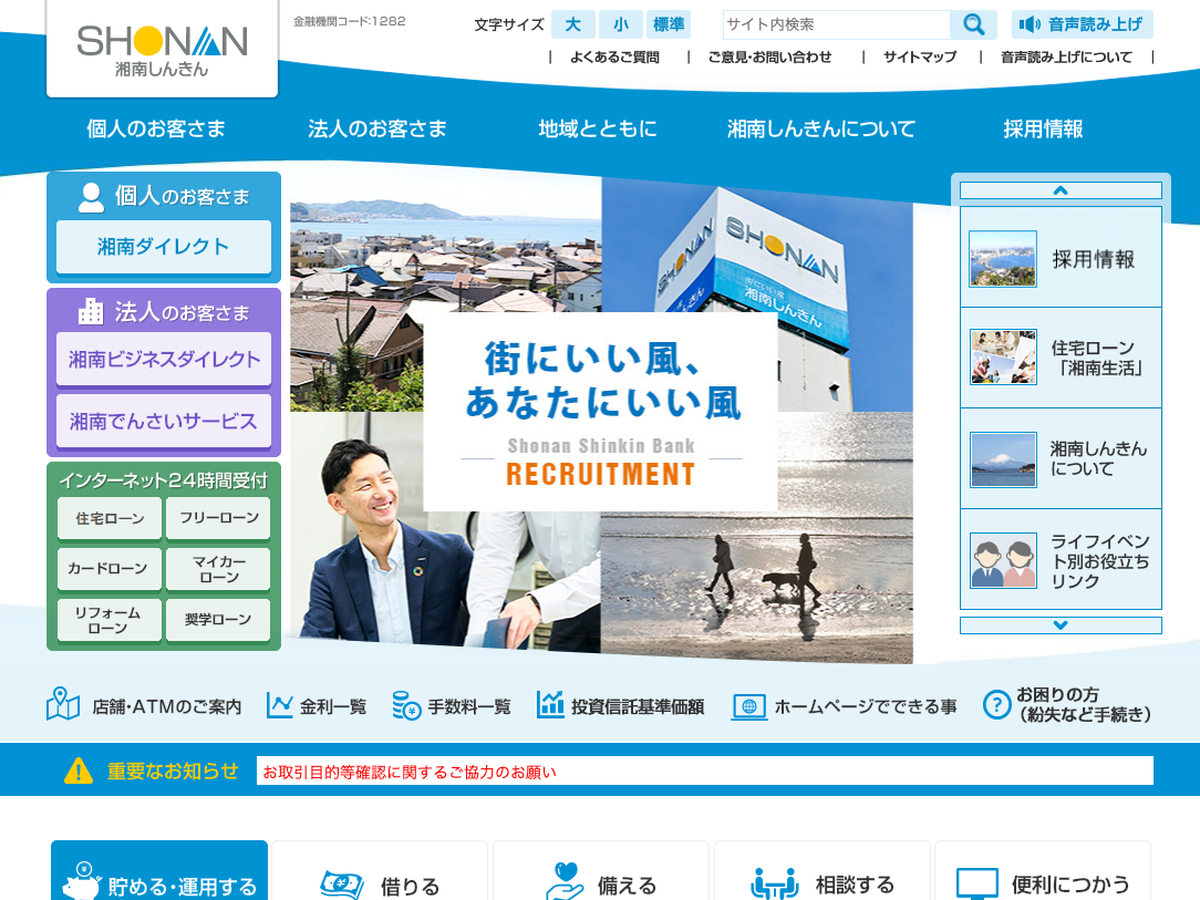The height and width of the screenshot is (900, 1200).
Task: Click the laptop globe homepage icon
Action: tap(749, 706)
